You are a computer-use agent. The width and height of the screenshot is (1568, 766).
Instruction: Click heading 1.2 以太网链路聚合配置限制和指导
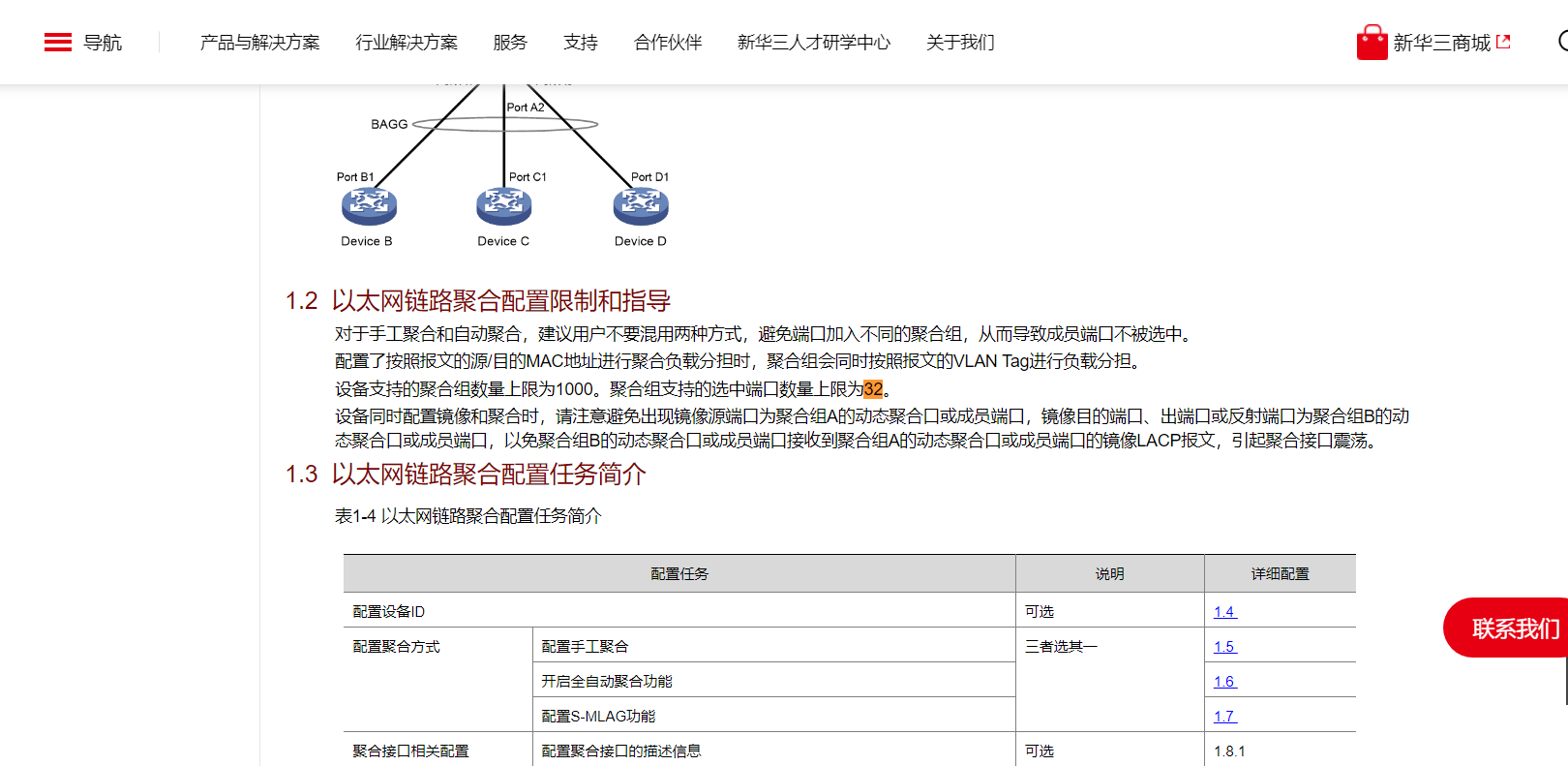pyautogui.click(x=478, y=301)
